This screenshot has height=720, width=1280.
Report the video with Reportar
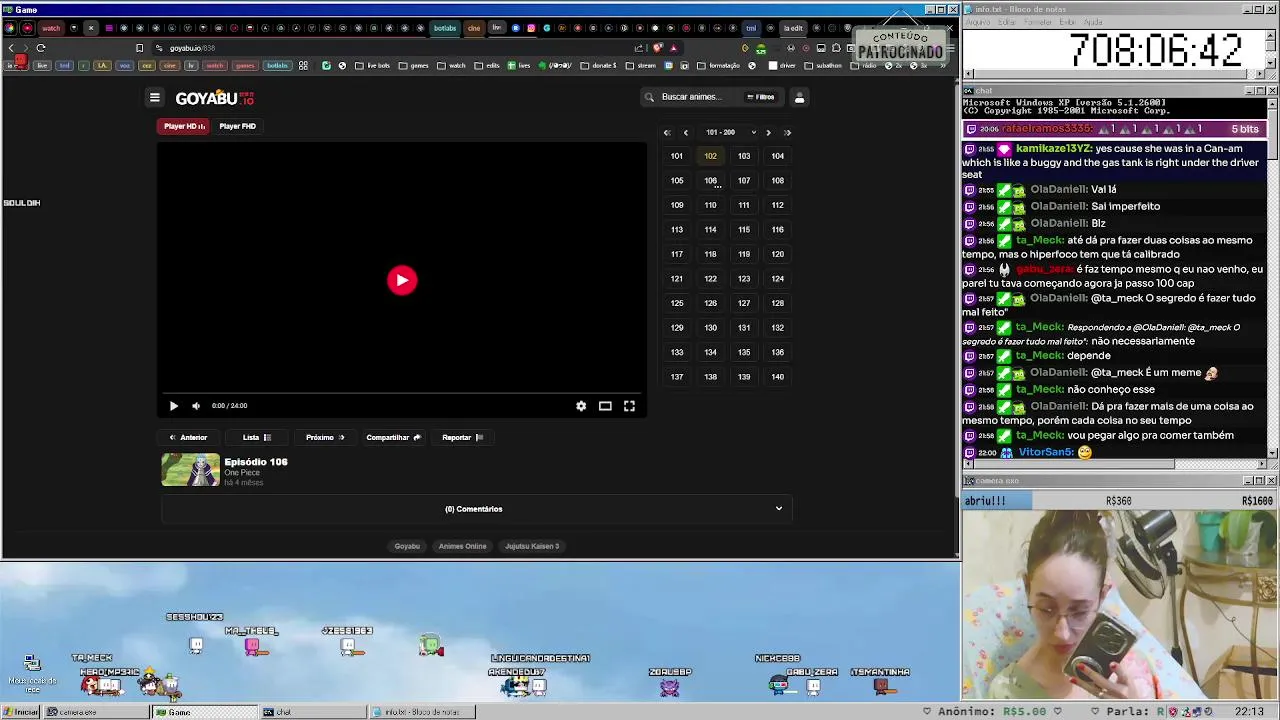[462, 437]
